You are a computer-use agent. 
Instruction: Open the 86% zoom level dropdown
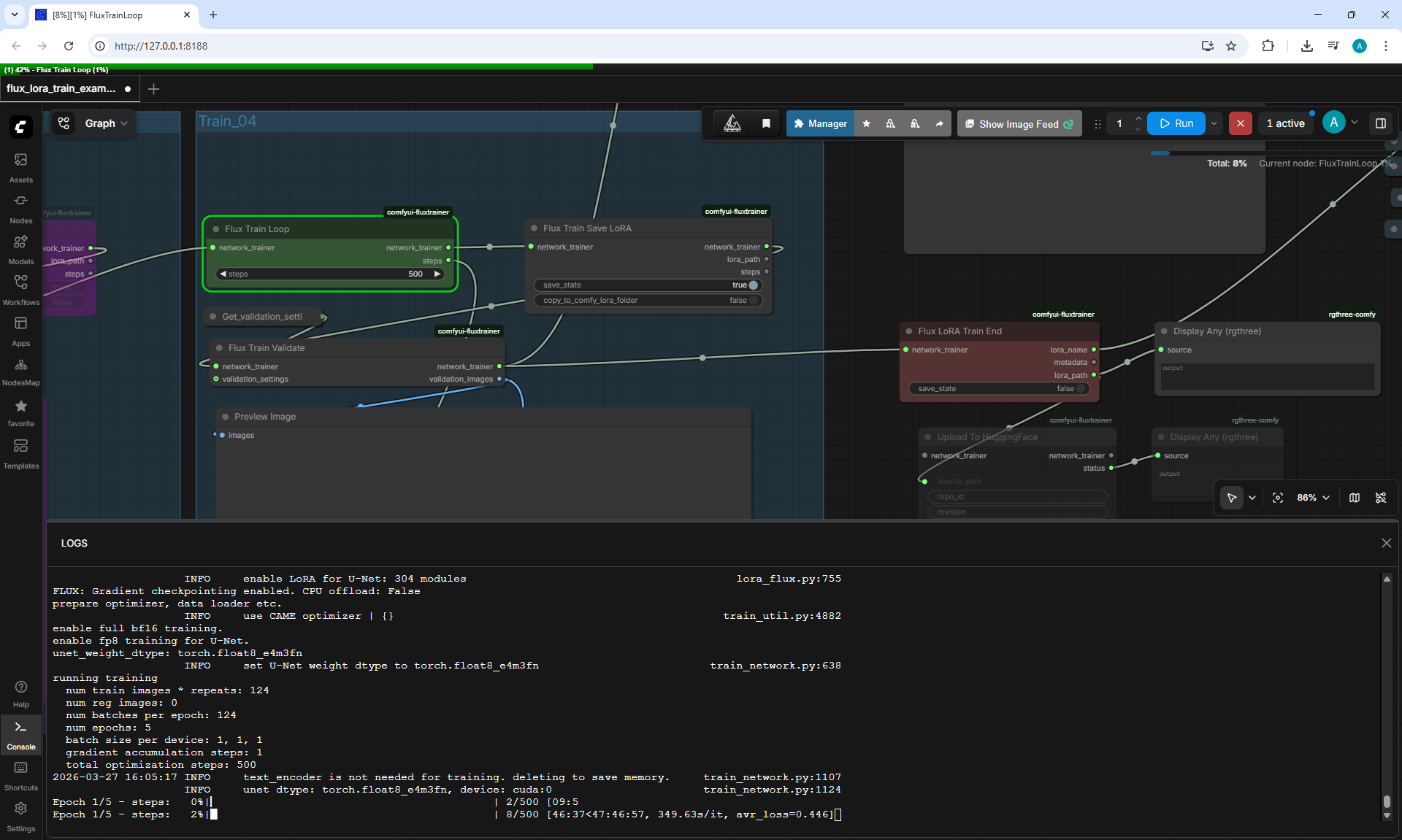(x=1313, y=498)
